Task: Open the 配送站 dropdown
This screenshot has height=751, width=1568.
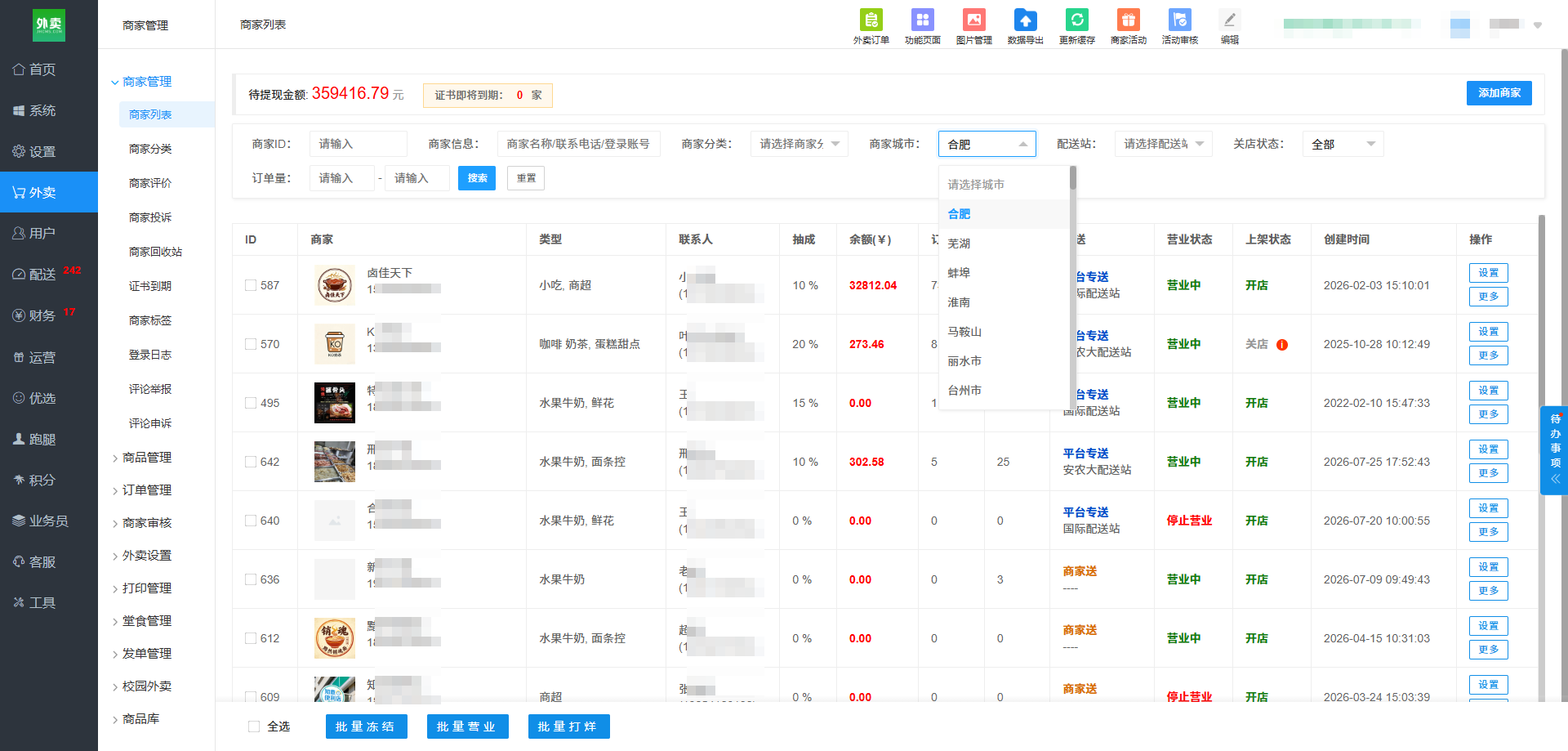Action: (1164, 144)
